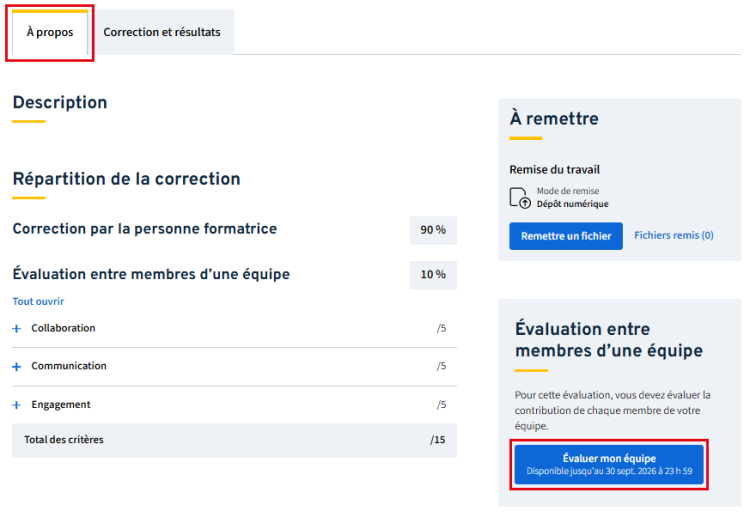Click Tout ouvrir to expand all criteria

tap(38, 301)
